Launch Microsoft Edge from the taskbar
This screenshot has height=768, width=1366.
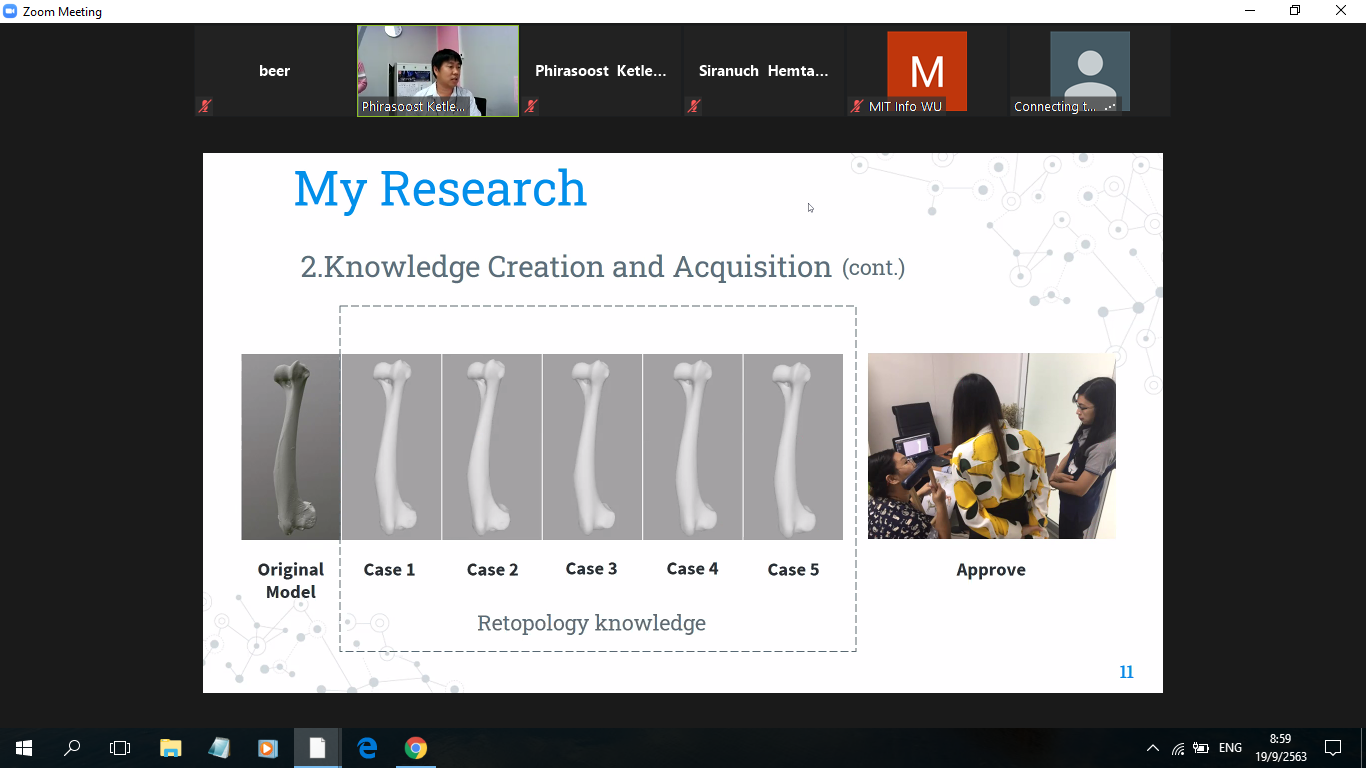[x=367, y=748]
